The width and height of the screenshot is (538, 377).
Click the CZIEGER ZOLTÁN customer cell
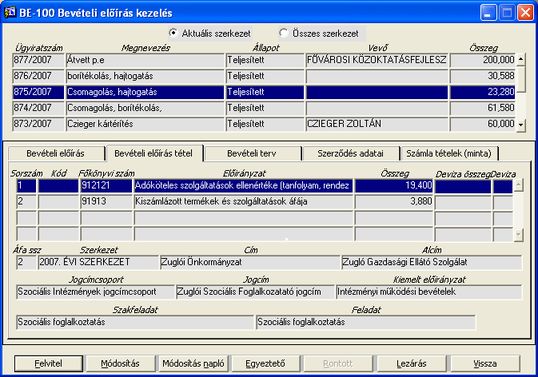click(377, 124)
